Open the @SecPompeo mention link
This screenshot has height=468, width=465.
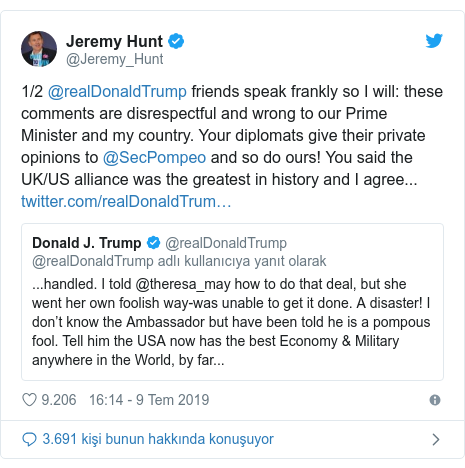pos(154,157)
